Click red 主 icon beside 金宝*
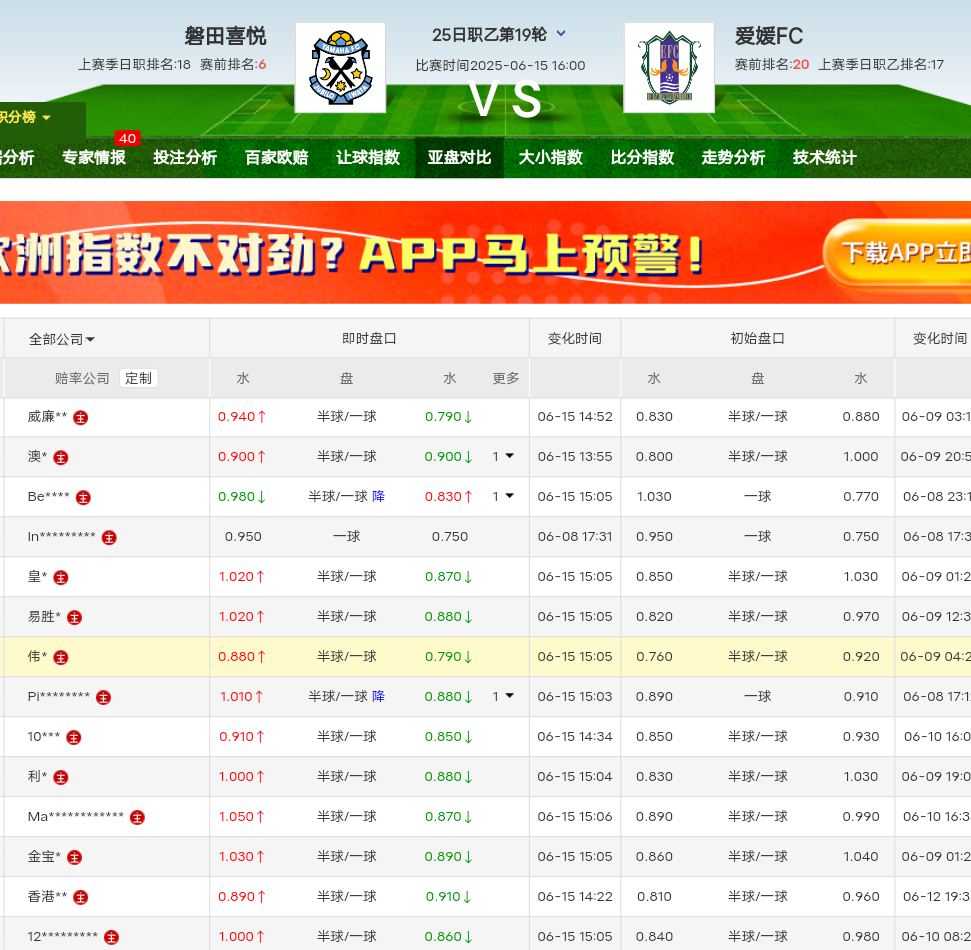Image resolution: width=971 pixels, height=950 pixels. [74, 857]
